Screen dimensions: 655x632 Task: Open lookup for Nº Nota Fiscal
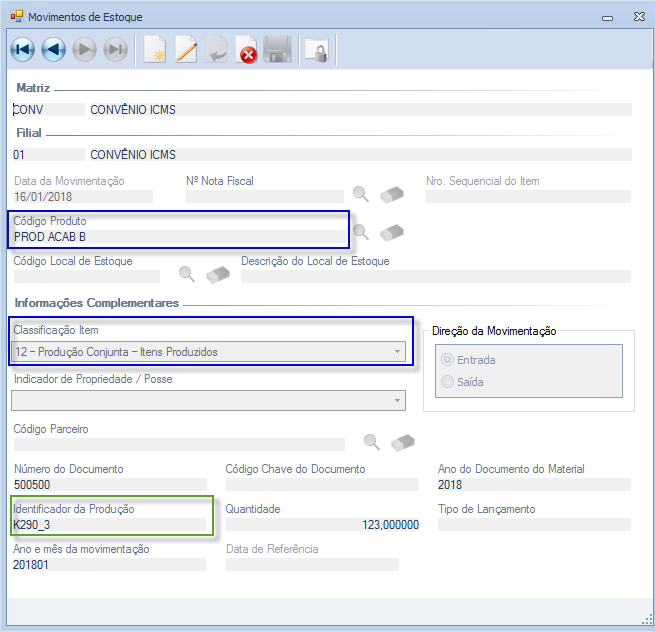[361, 194]
